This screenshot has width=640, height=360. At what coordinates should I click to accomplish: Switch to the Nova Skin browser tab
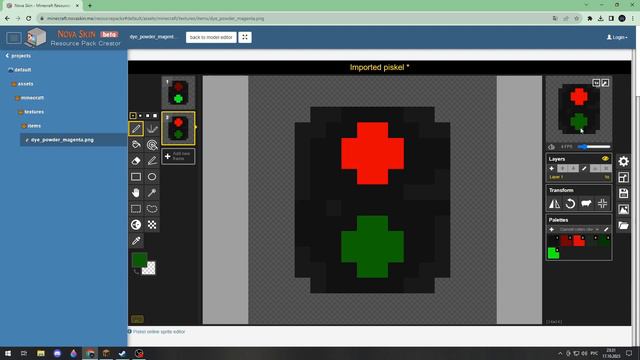[x=42, y=6]
